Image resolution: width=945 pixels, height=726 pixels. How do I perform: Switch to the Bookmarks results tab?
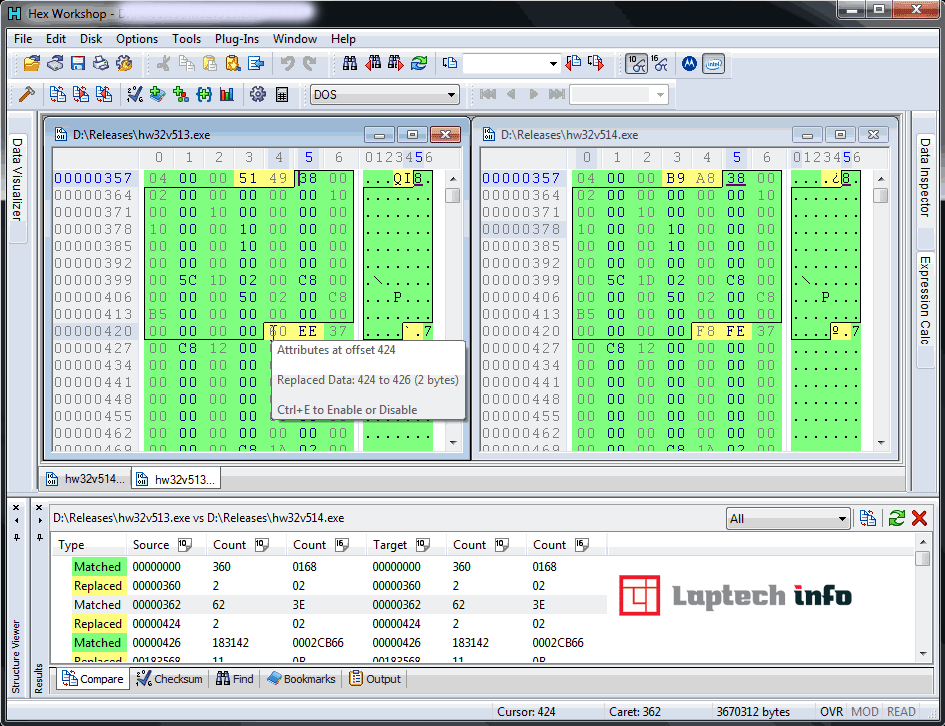[x=301, y=679]
